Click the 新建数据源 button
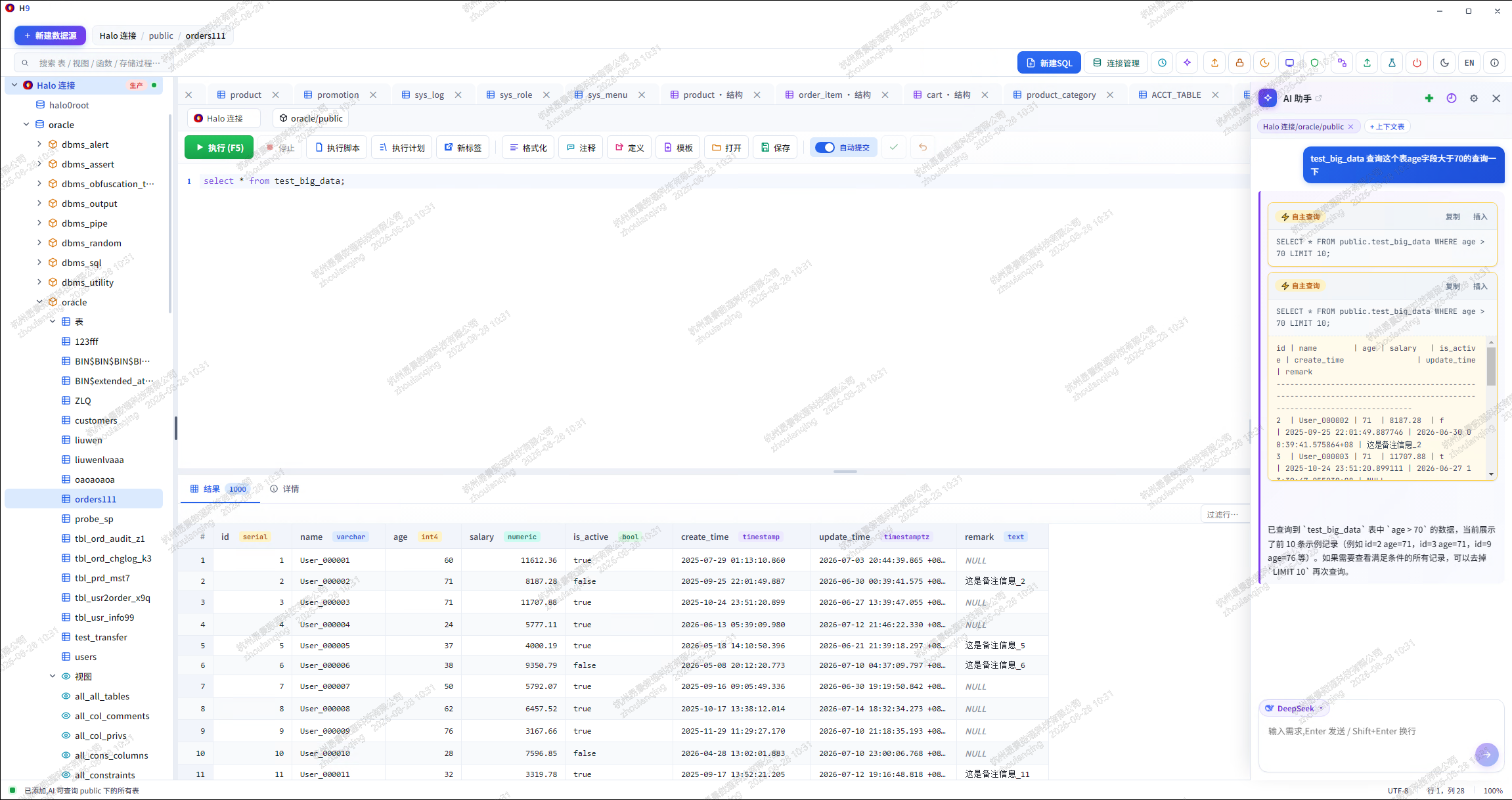1512x800 pixels. click(50, 35)
